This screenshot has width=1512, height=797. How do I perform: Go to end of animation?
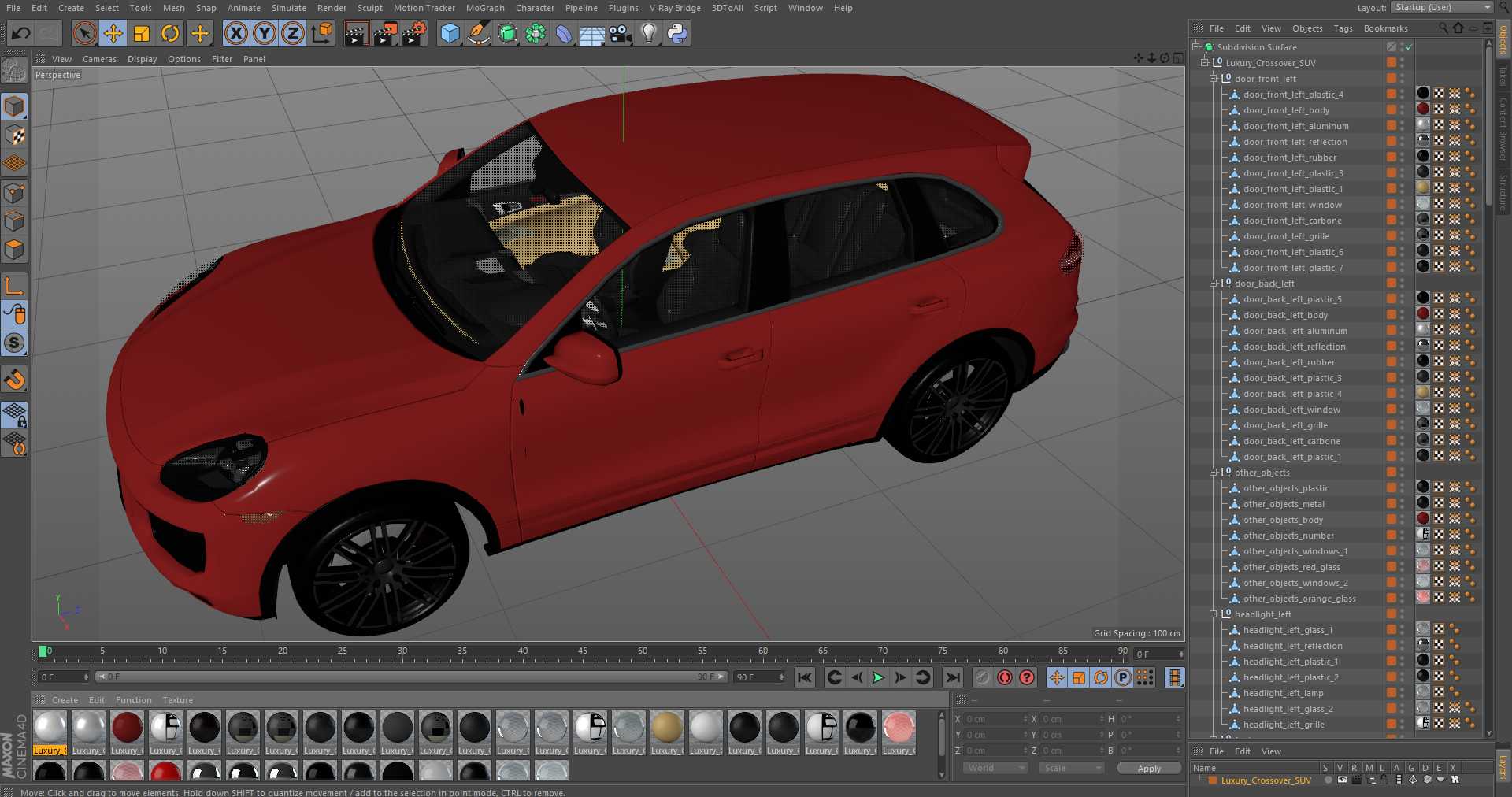tap(953, 677)
